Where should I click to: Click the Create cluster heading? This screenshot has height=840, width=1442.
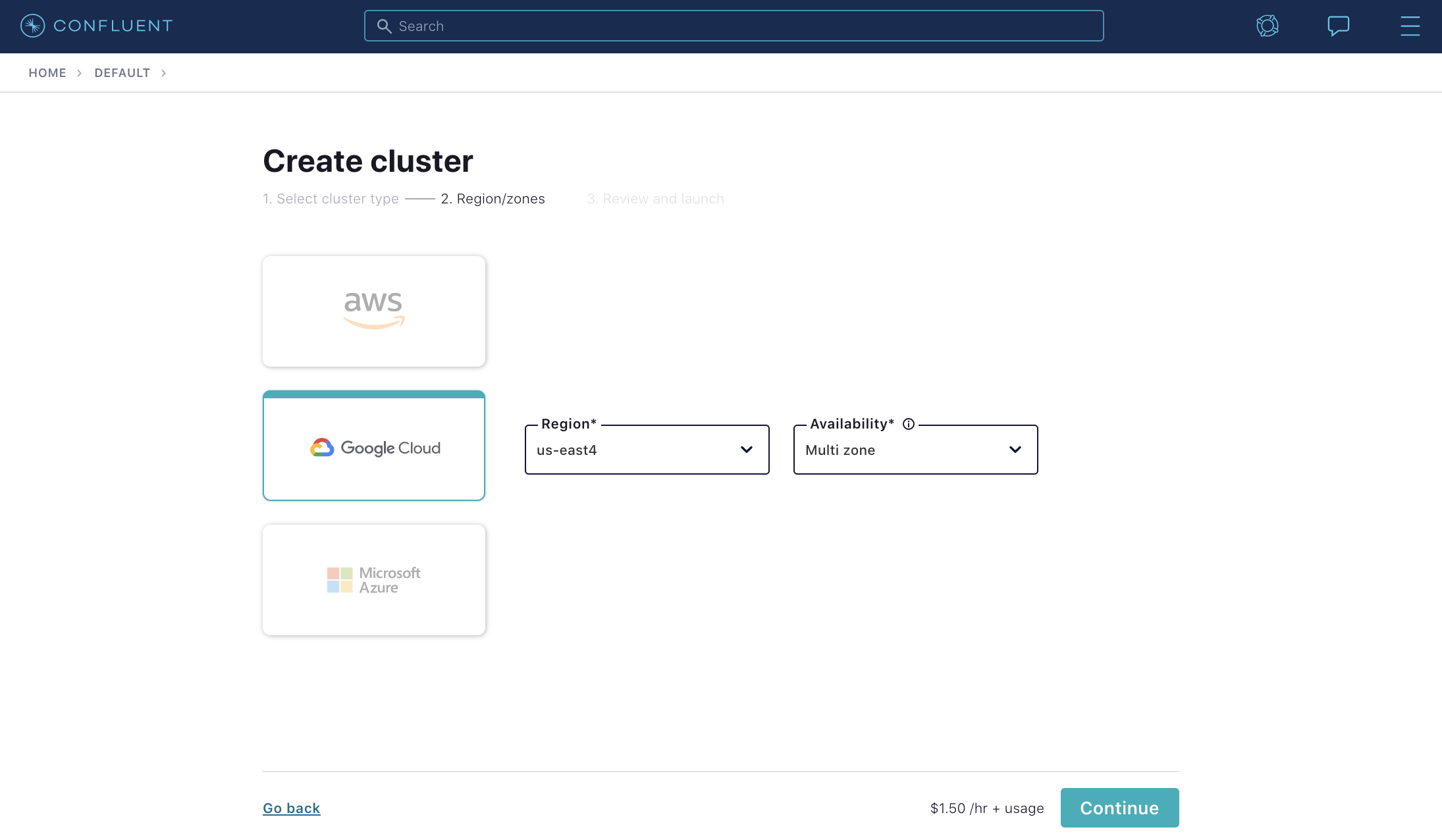pos(368,161)
